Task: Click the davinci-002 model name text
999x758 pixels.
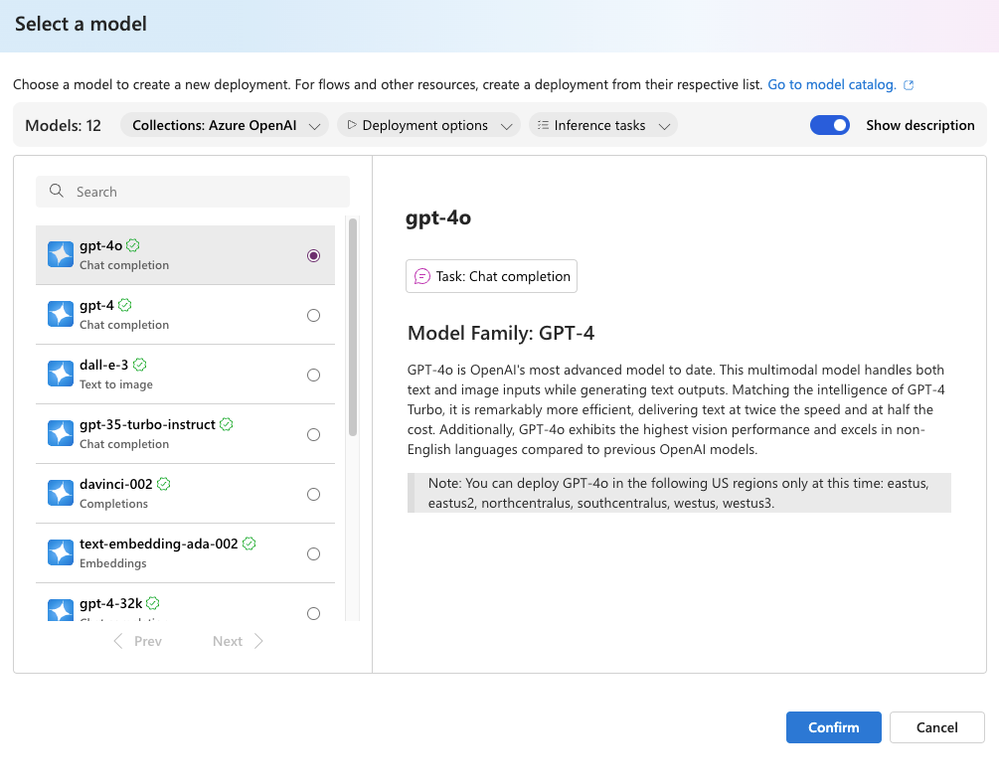Action: click(116, 484)
